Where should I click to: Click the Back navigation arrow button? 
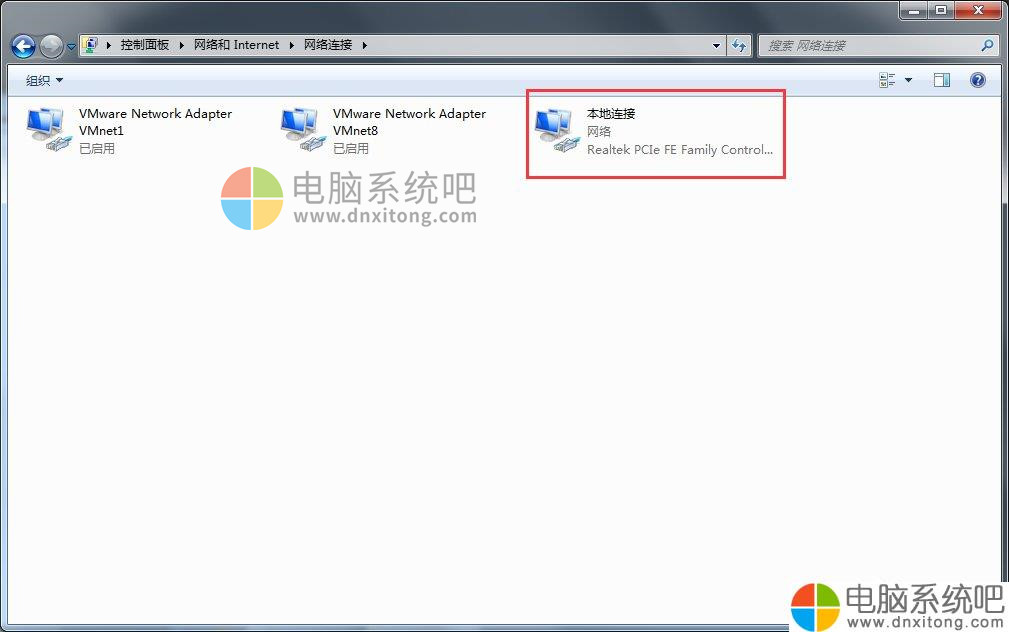(x=24, y=46)
